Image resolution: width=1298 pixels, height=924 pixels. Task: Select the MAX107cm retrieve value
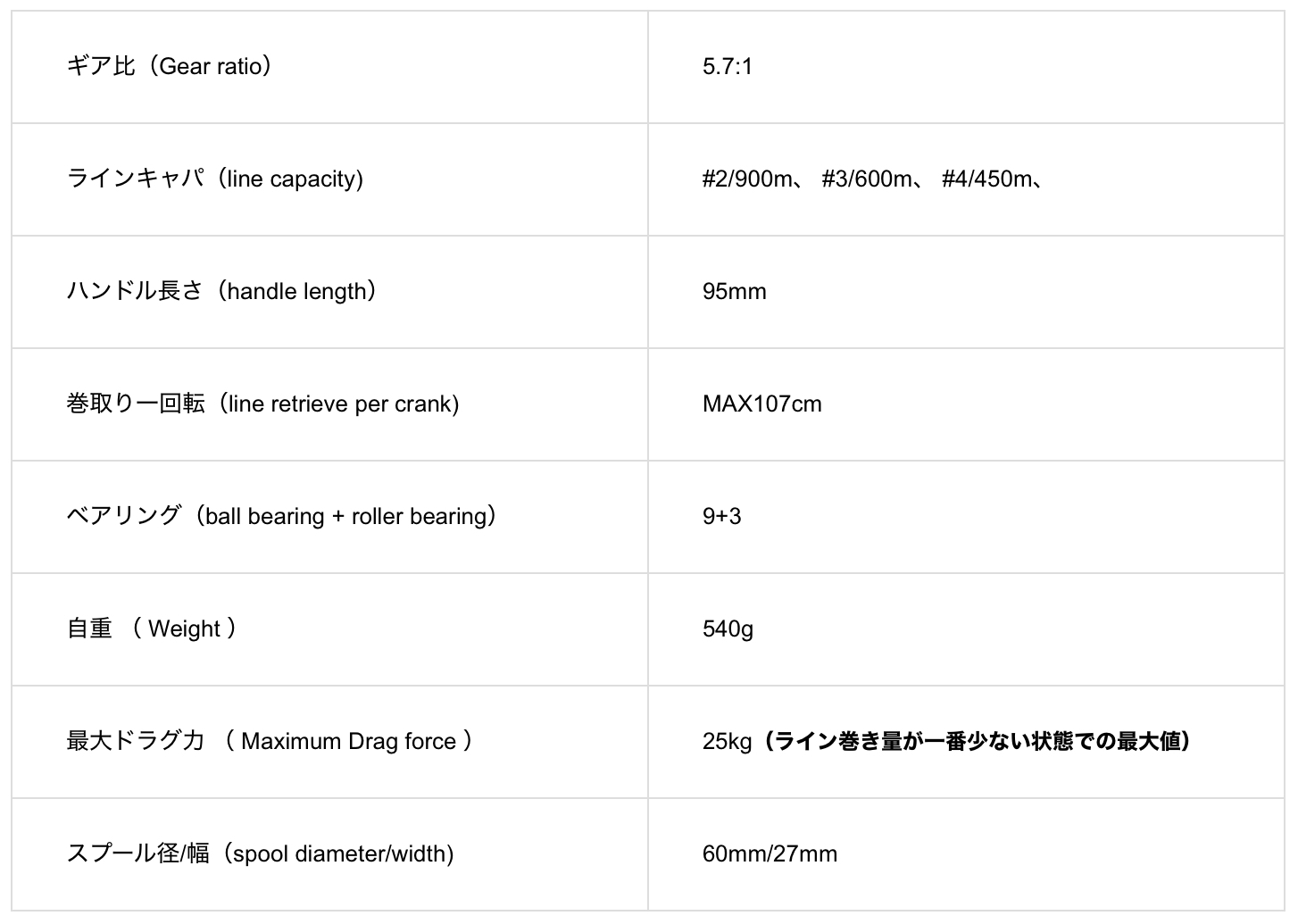[x=761, y=404]
